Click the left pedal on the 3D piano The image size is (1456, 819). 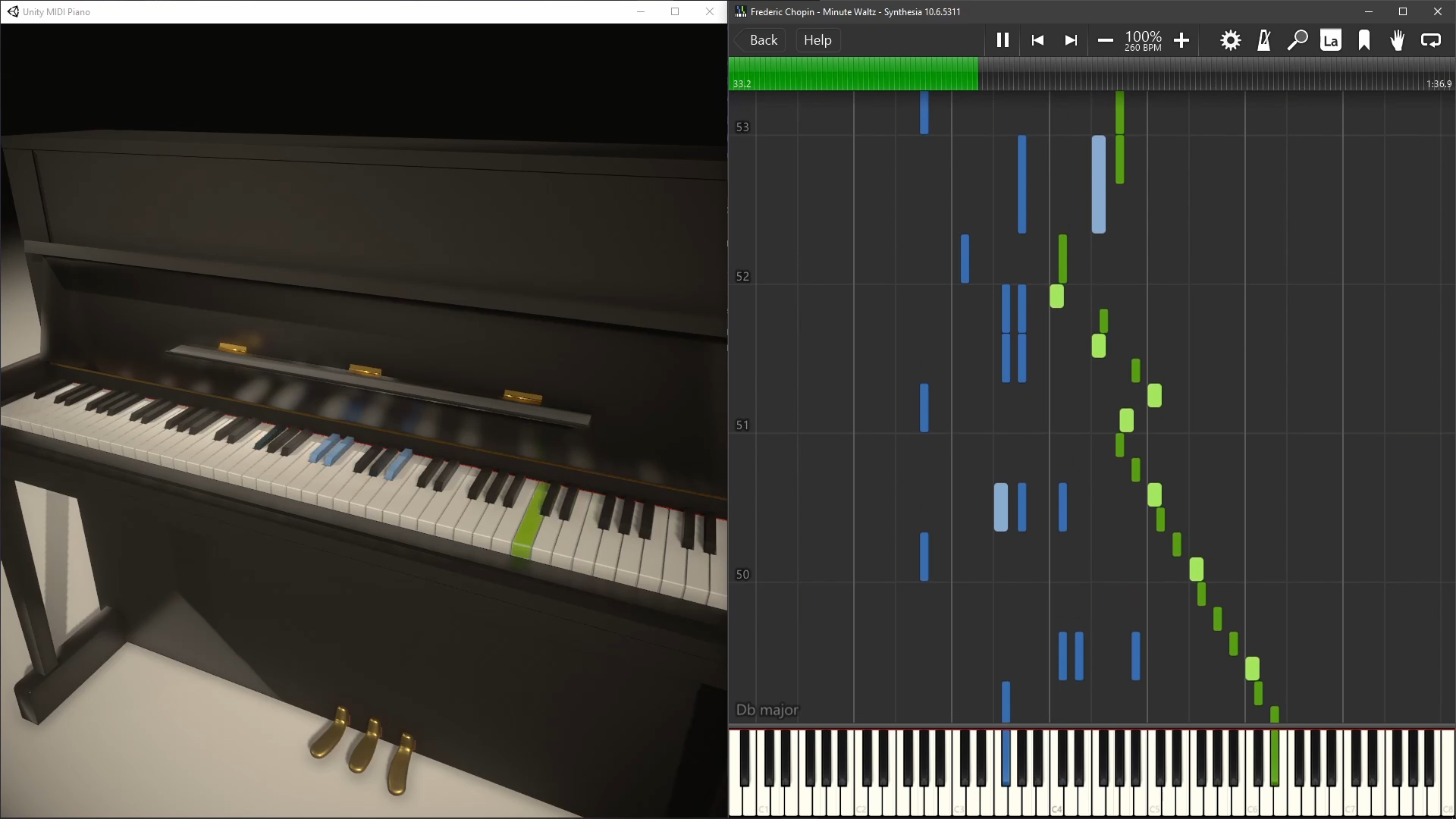(329, 732)
